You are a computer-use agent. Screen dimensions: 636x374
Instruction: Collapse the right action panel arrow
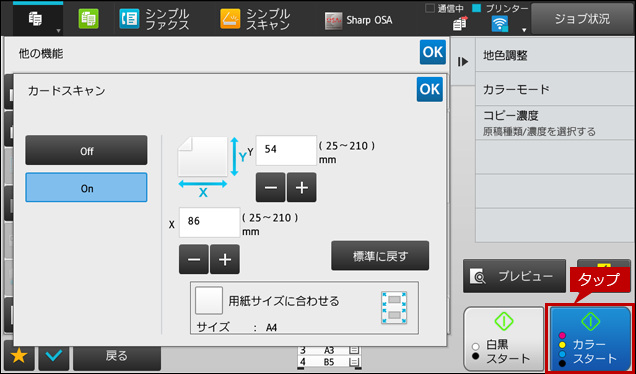pyautogui.click(x=463, y=62)
